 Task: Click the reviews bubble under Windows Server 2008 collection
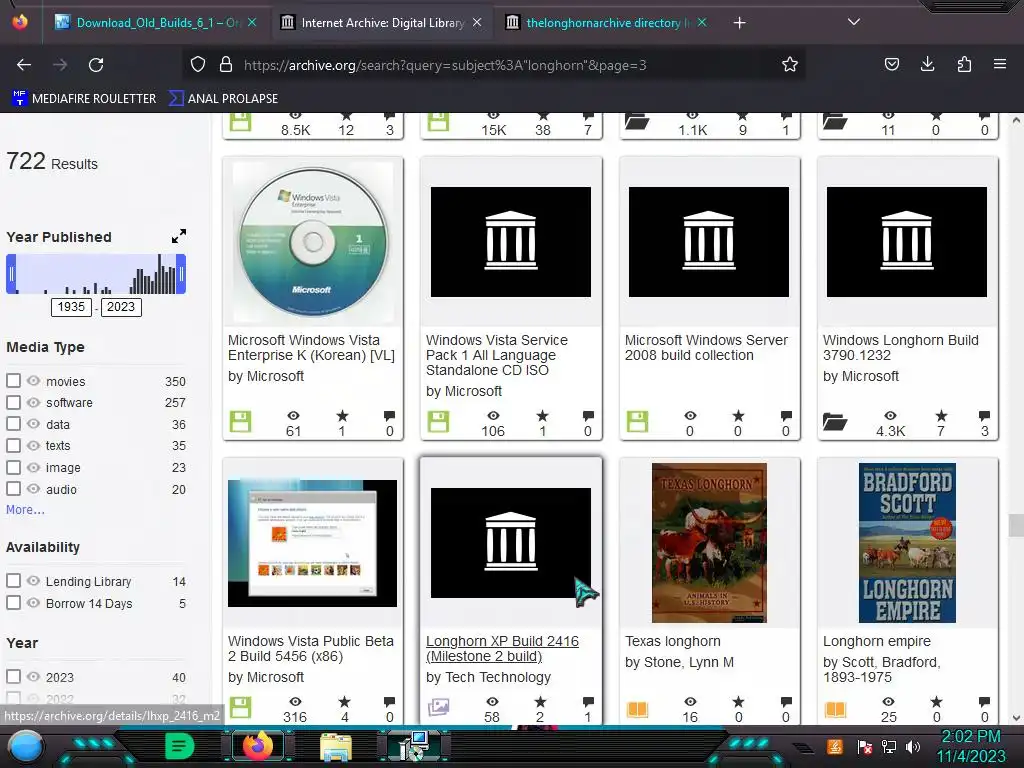pos(786,416)
